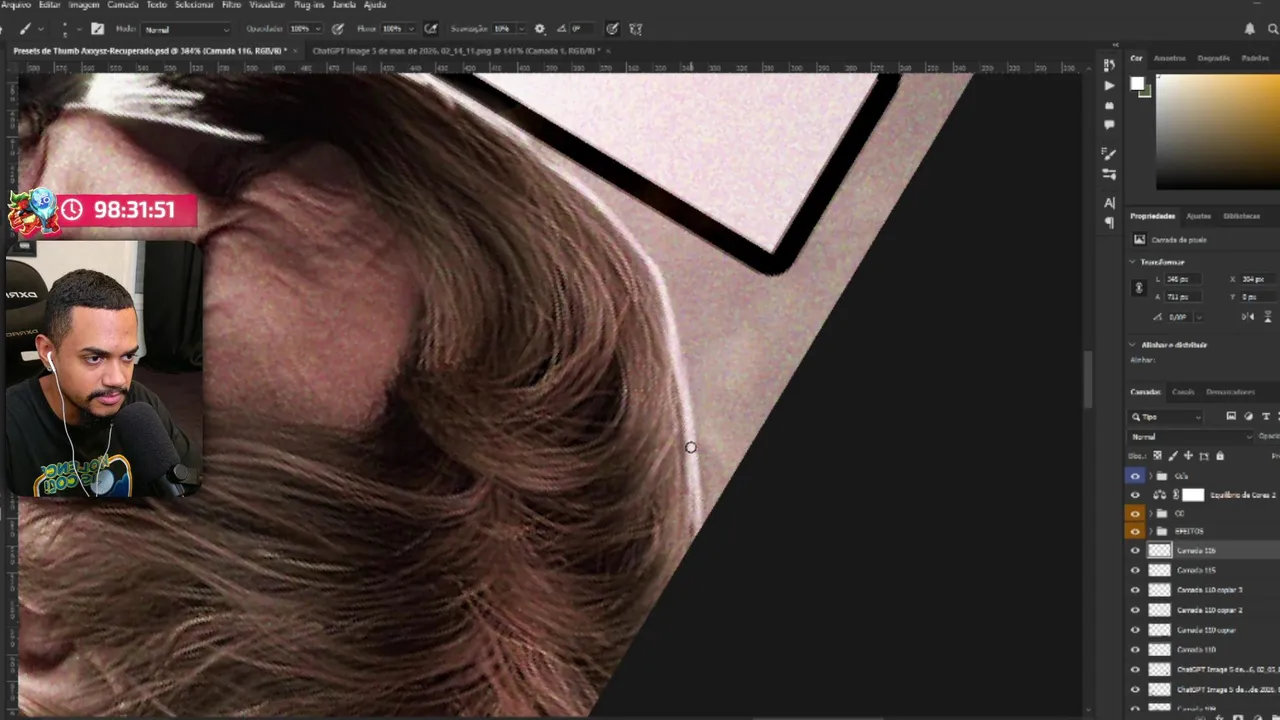Open the Fluxo dropdown arrow
Screen dimensions: 1280x720
click(410, 29)
